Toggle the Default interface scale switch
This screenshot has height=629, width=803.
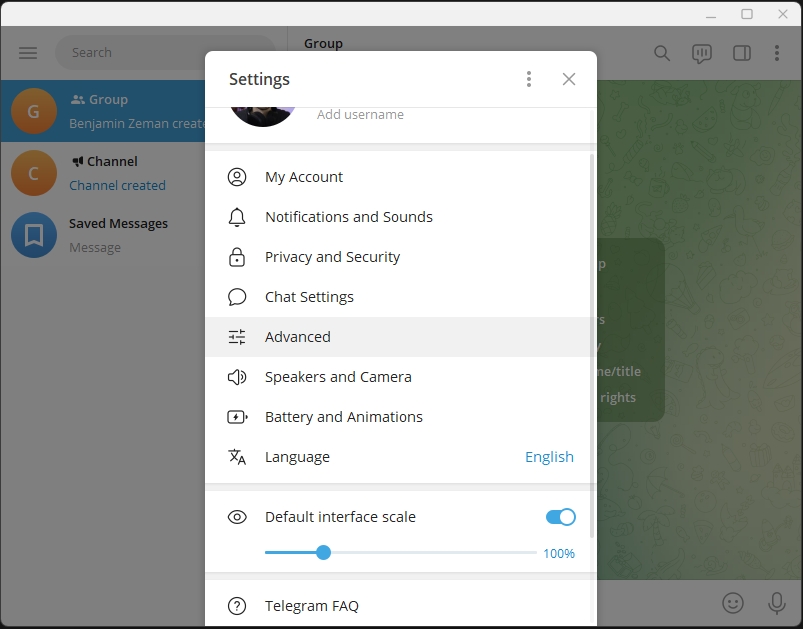click(x=560, y=517)
